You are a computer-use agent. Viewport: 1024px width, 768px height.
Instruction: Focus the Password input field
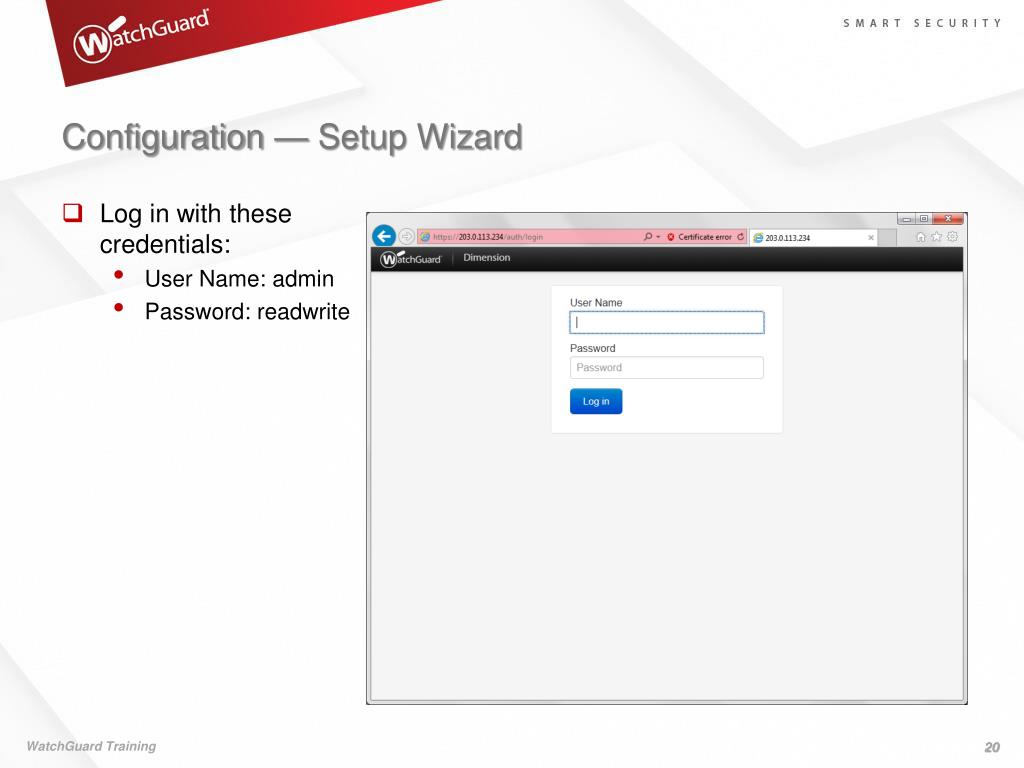(x=667, y=368)
